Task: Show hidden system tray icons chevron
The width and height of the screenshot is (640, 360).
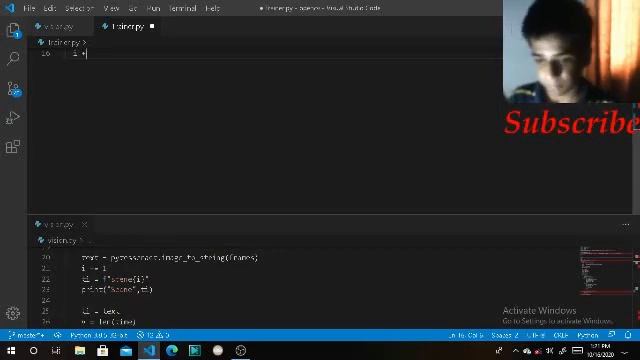Action: (516, 351)
